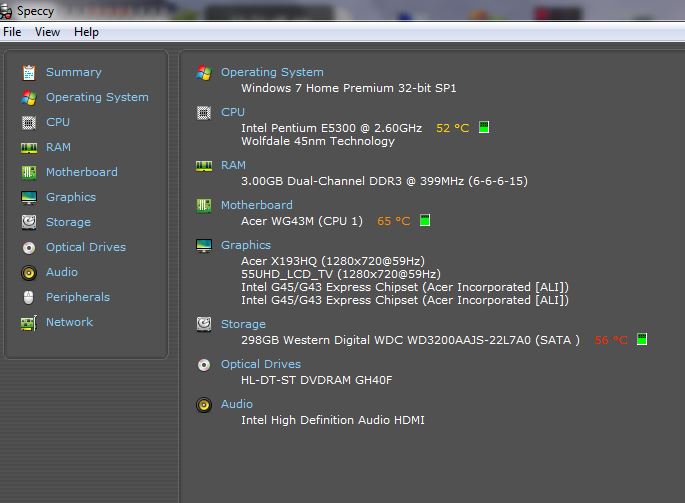Click the green CPU temperature indicator icon
The height and width of the screenshot is (503, 685).
(x=484, y=127)
